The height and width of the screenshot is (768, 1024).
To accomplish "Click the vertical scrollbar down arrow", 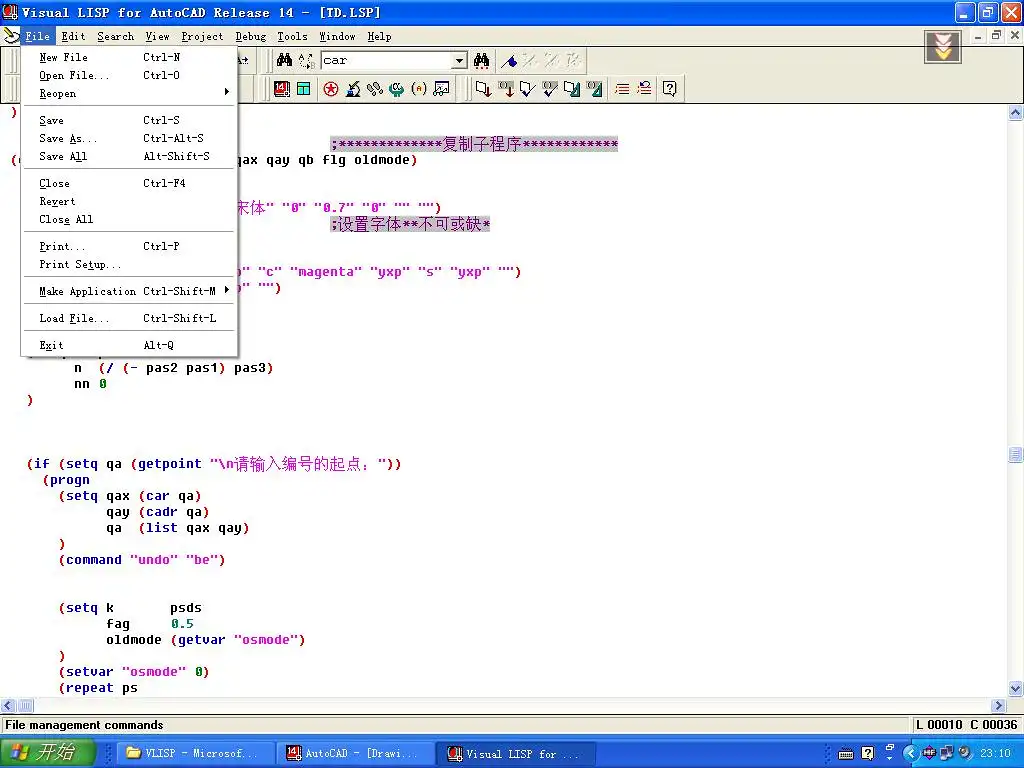I will (1016, 688).
